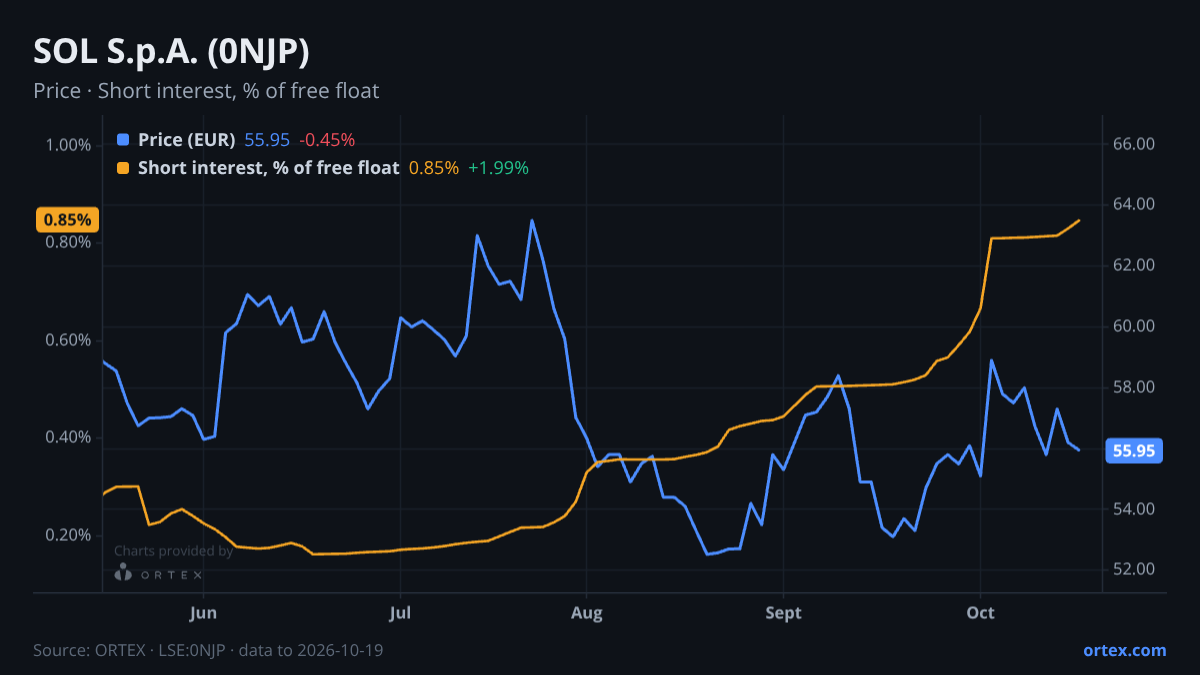Viewport: 1200px width, 675px height.
Task: Click the blue Price (EUR) legend swatch
Action: [123, 140]
